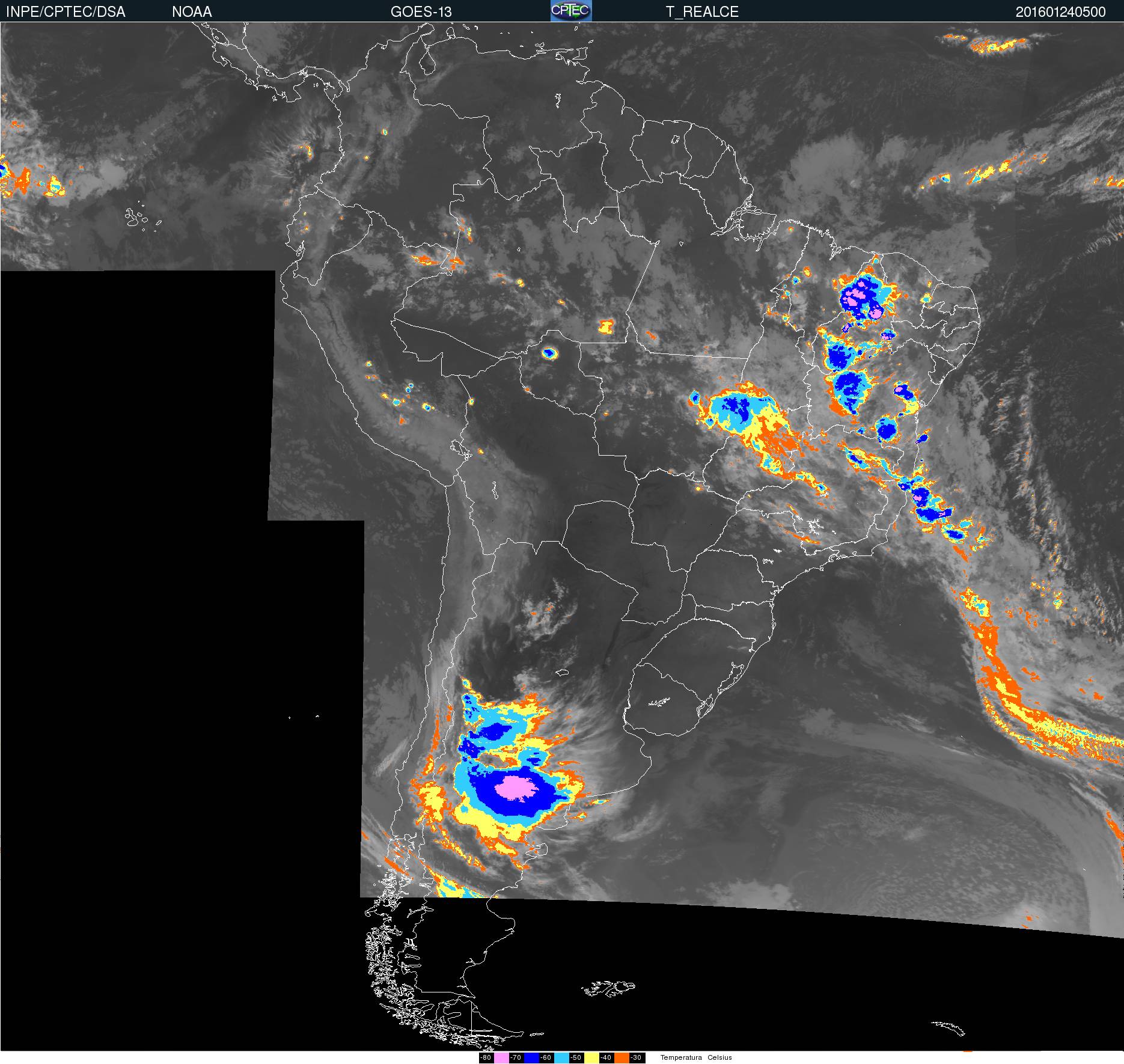The height and width of the screenshot is (1064, 1124).
Task: Click the -80 legend value
Action: click(x=486, y=1058)
